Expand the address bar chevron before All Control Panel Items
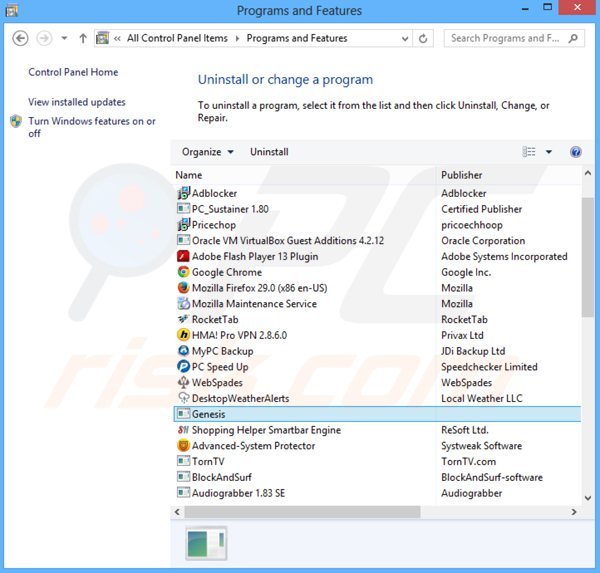The image size is (600, 573). tap(117, 38)
